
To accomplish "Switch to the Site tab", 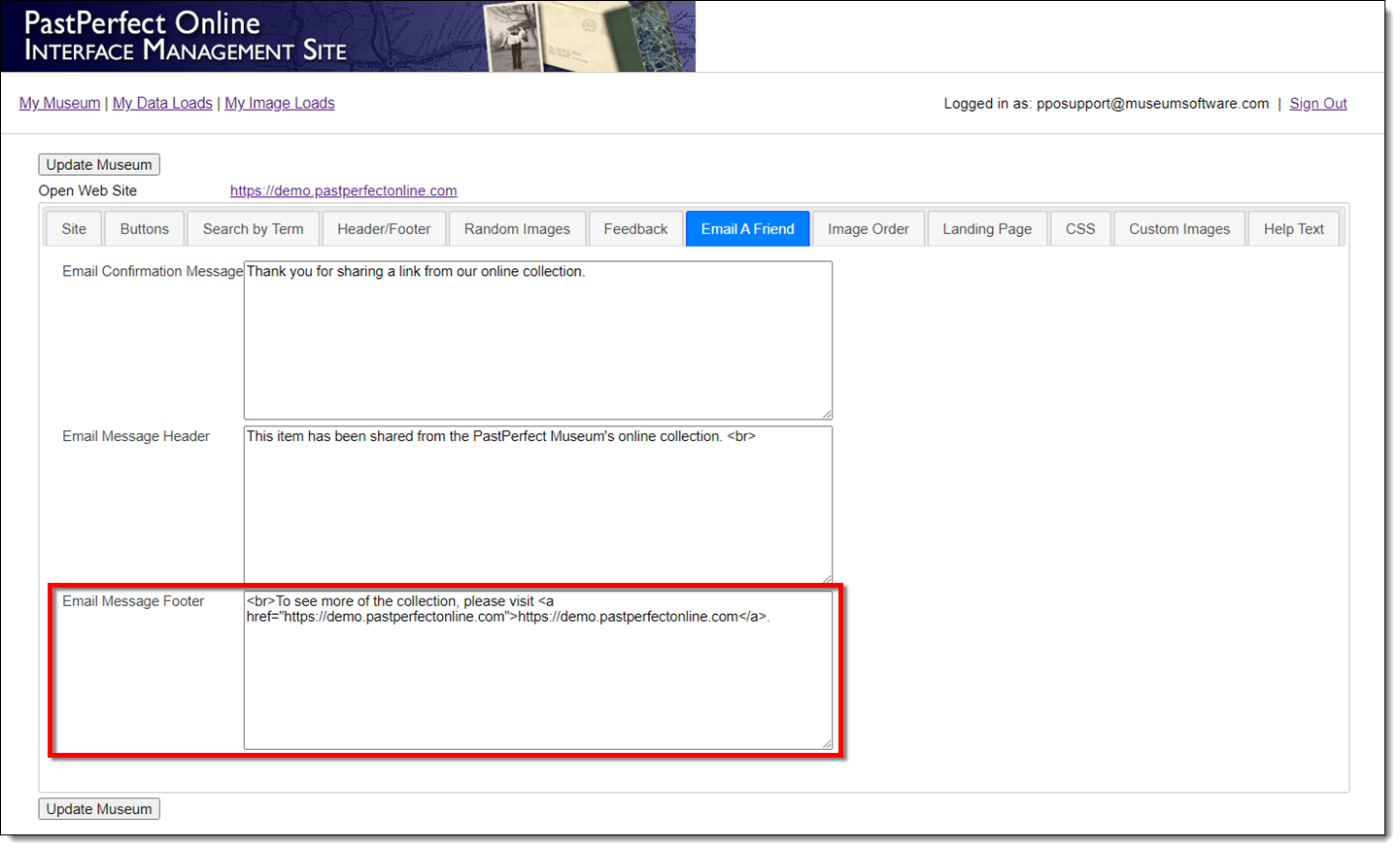I will point(74,229).
